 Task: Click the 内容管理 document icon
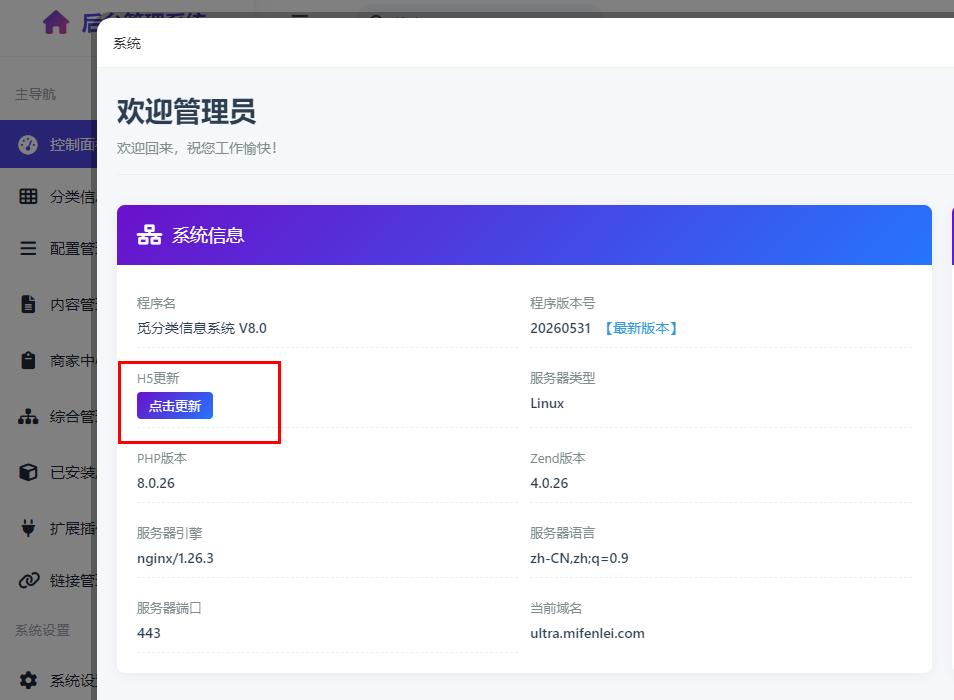pyautogui.click(x=28, y=303)
